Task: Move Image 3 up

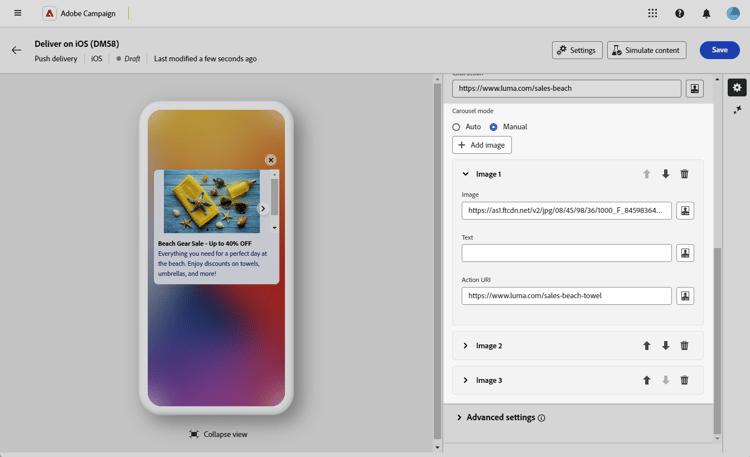Action: [647, 380]
